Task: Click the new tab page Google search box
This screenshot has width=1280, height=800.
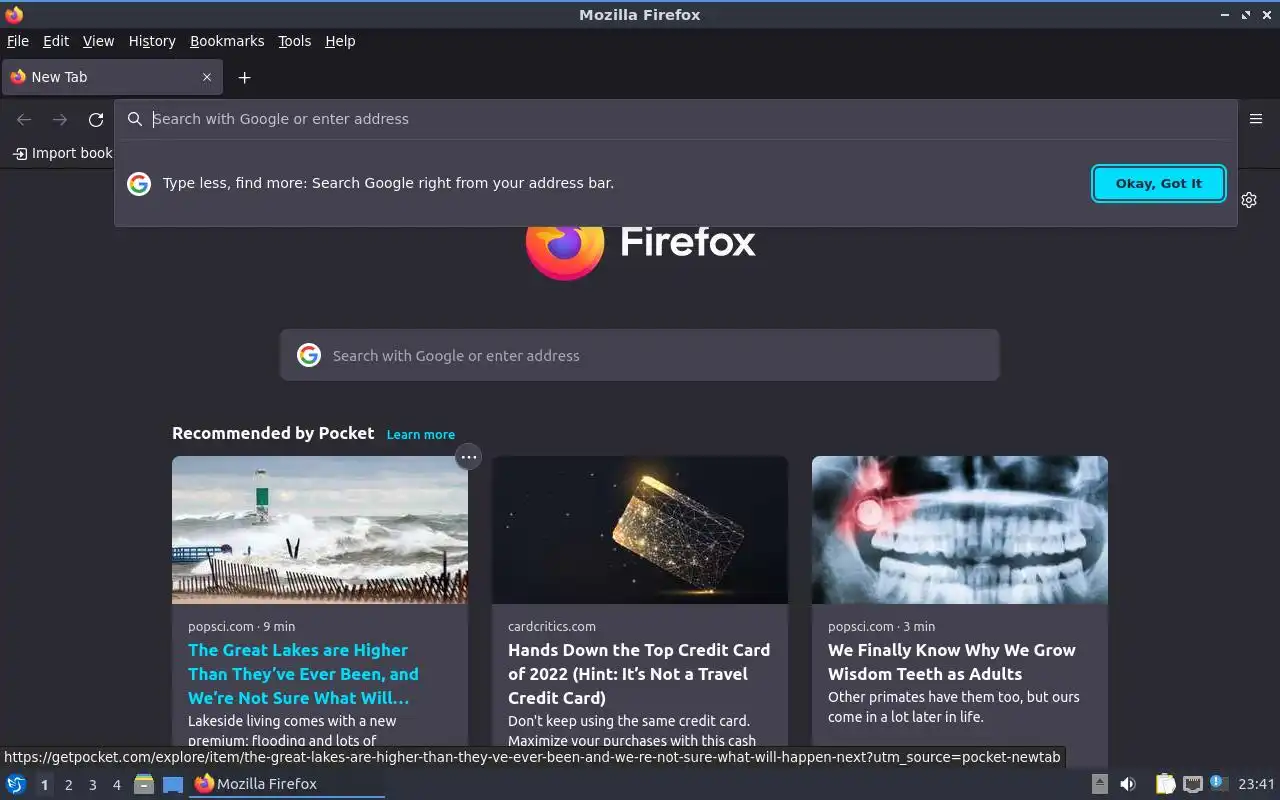Action: click(640, 355)
